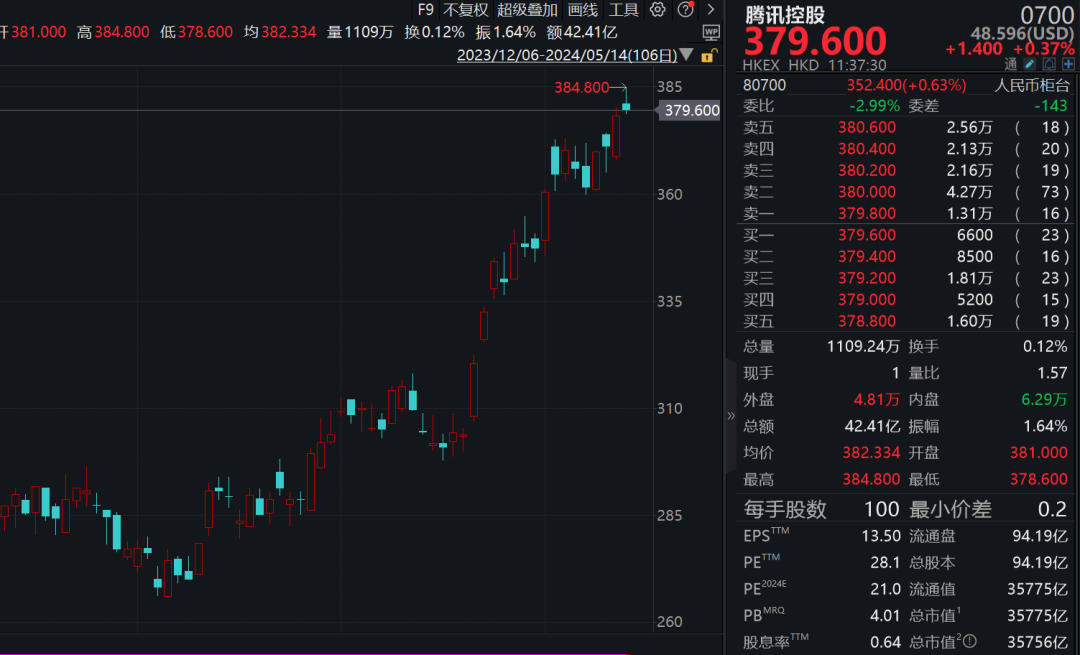
Task: Click the right chevron in the chart toolbar
Action: pyautogui.click(x=711, y=10)
